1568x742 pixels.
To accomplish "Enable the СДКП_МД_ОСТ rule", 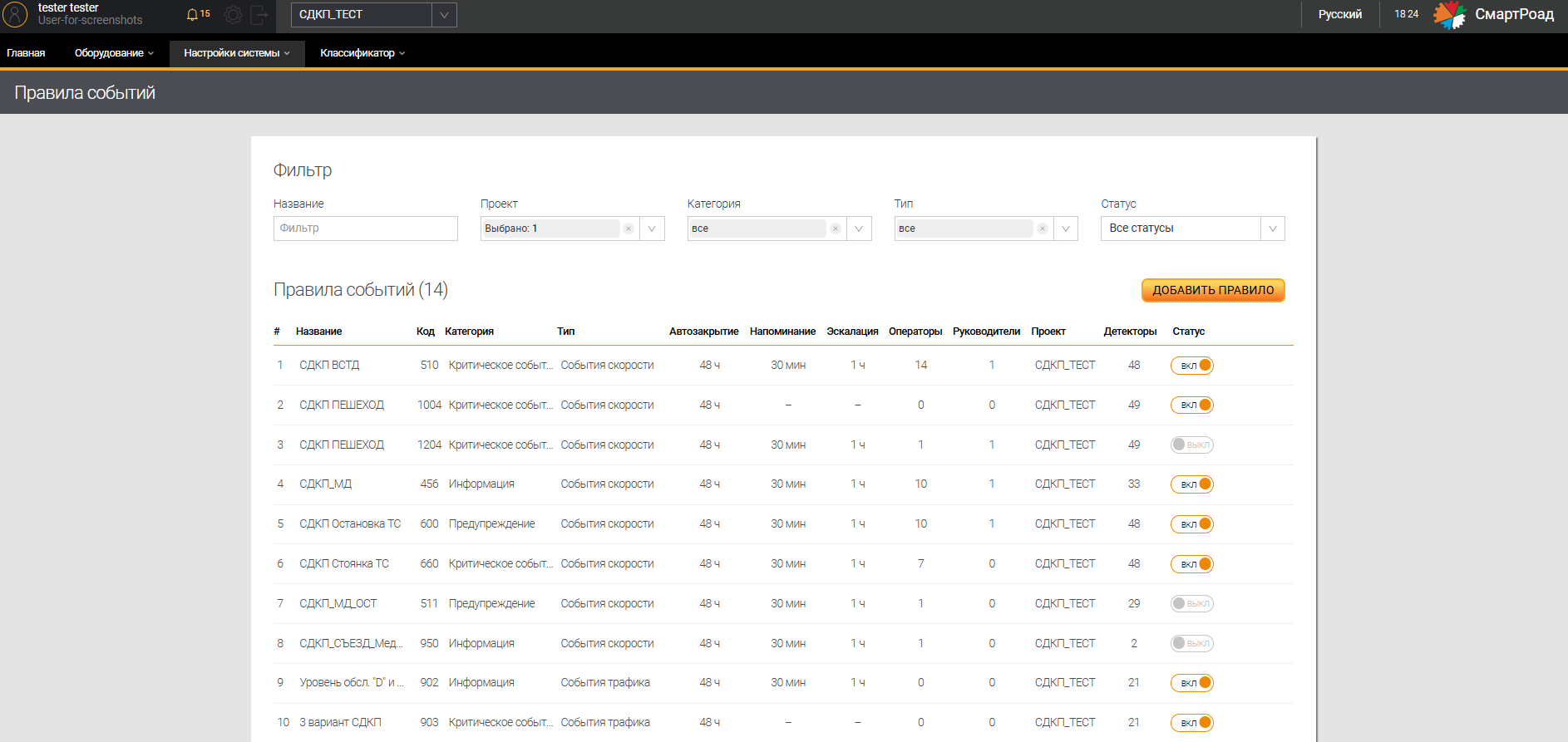I will pos(1192,603).
